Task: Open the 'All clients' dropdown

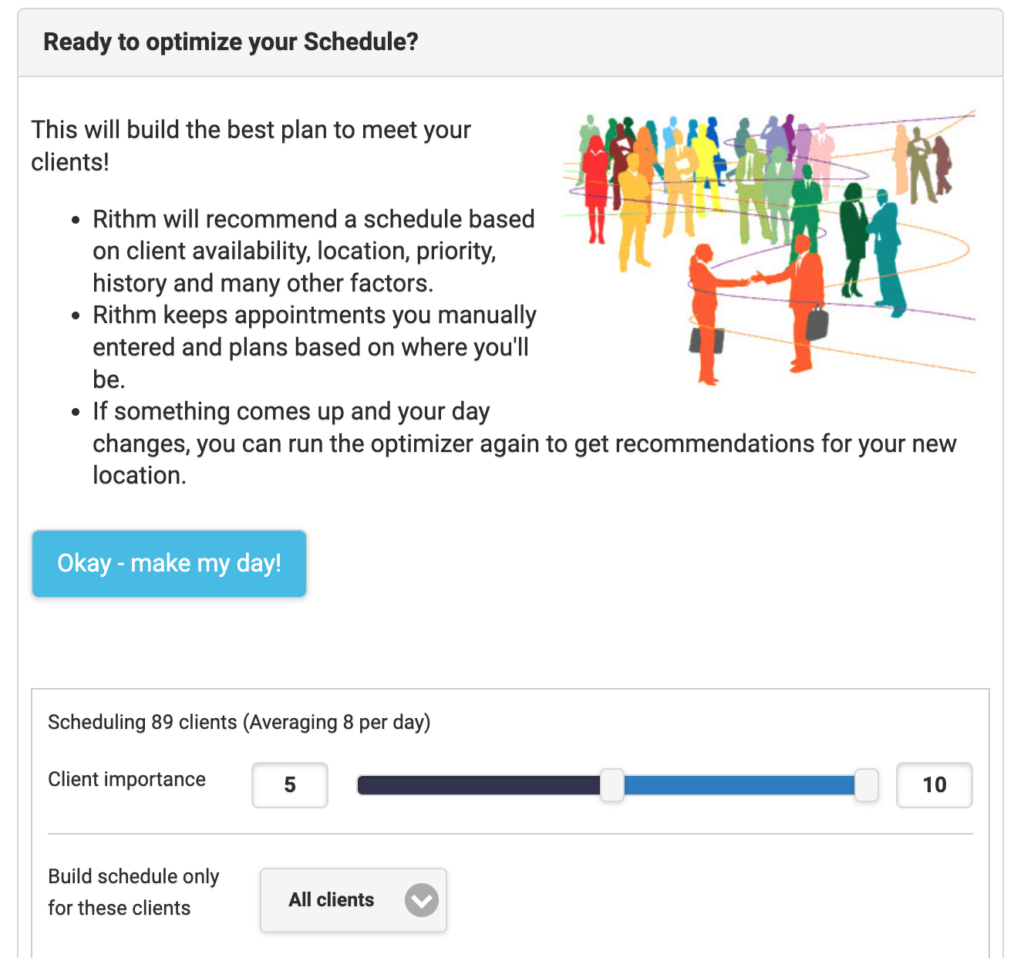Action: coord(353,899)
